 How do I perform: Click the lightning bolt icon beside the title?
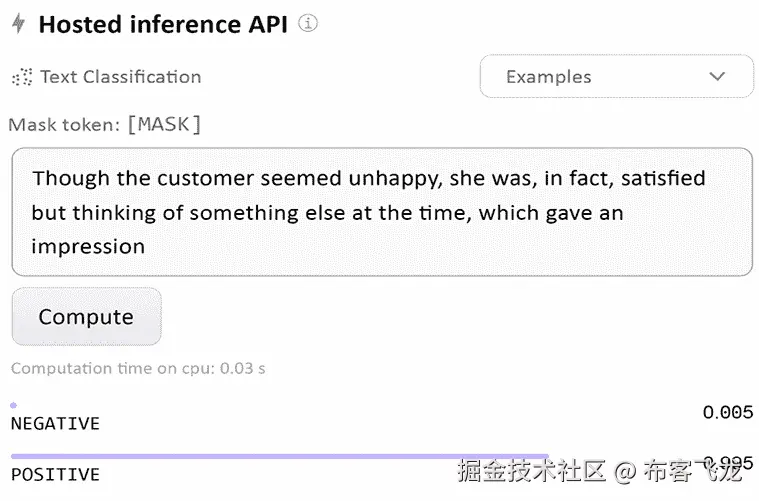[x=18, y=24]
